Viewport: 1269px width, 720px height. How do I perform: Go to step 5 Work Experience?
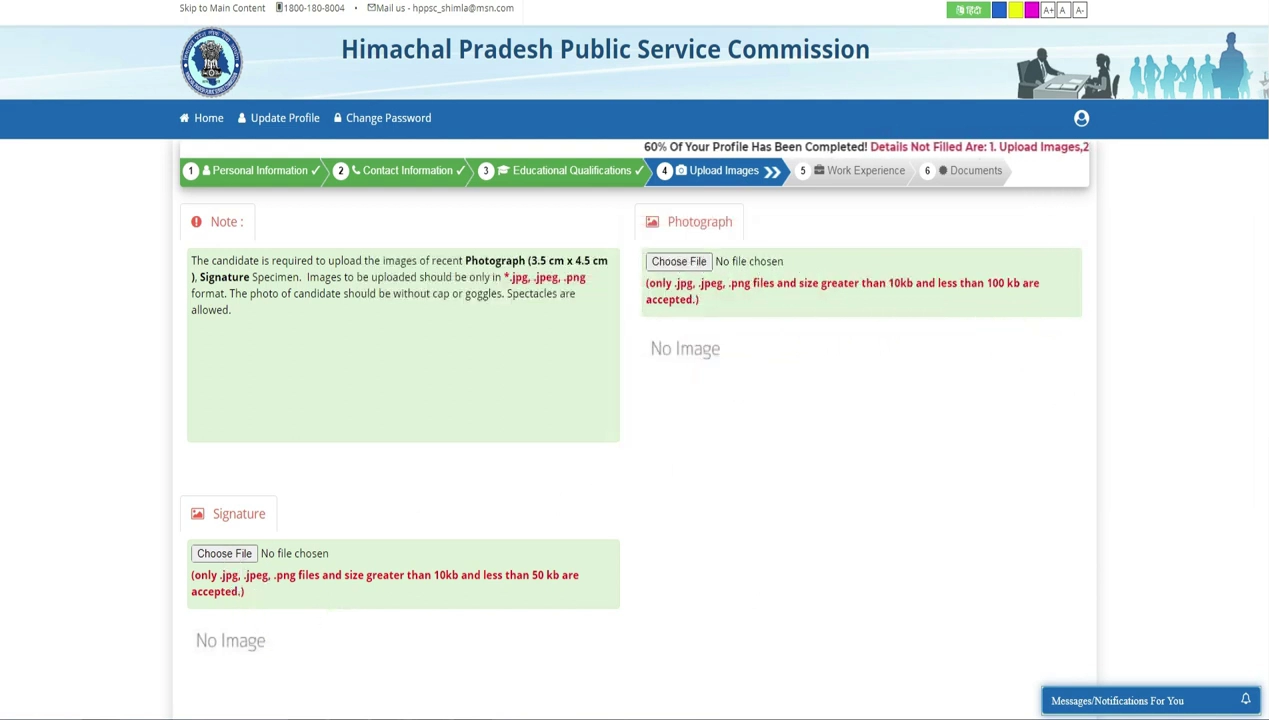(x=853, y=171)
